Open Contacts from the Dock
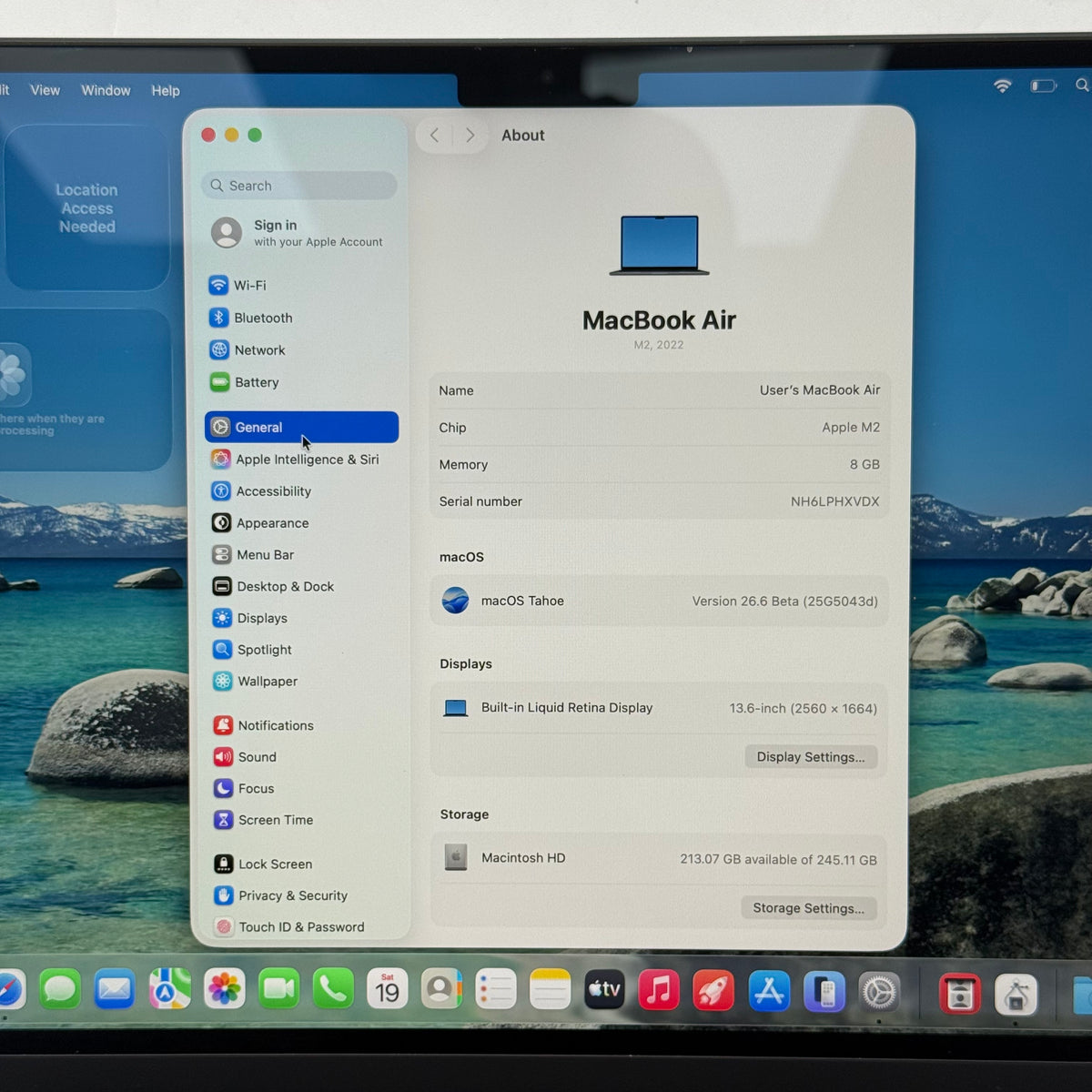Viewport: 1092px width, 1092px height. tap(441, 989)
